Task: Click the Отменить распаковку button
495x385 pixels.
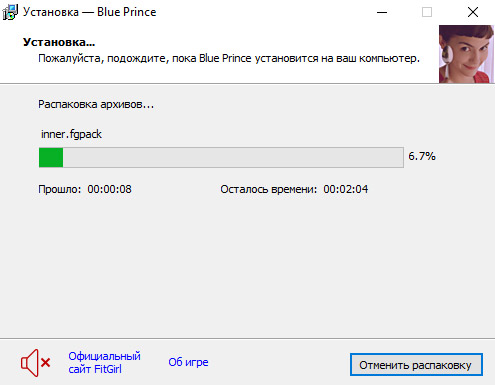Action: [416, 365]
